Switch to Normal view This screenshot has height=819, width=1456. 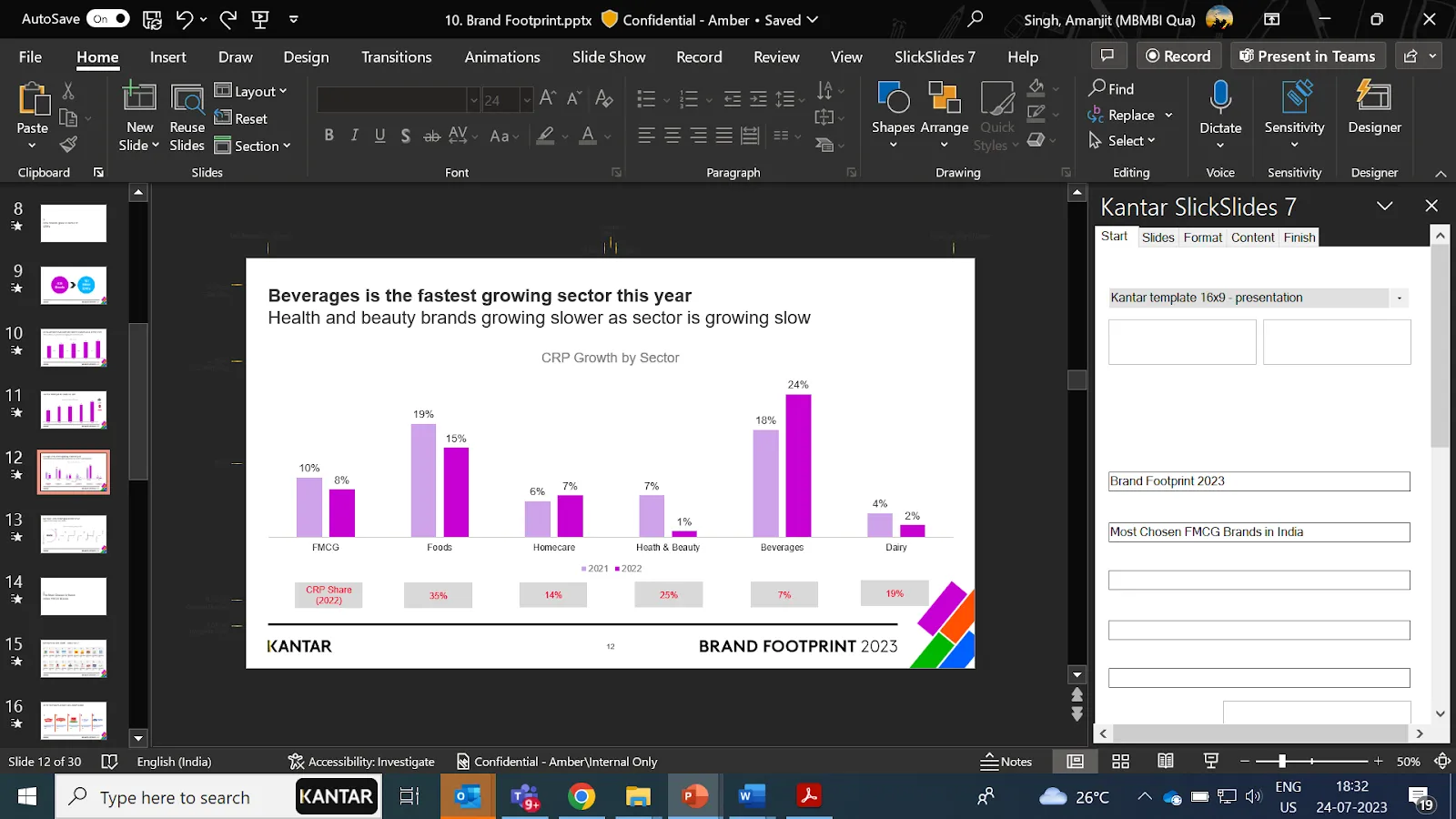point(1075,762)
